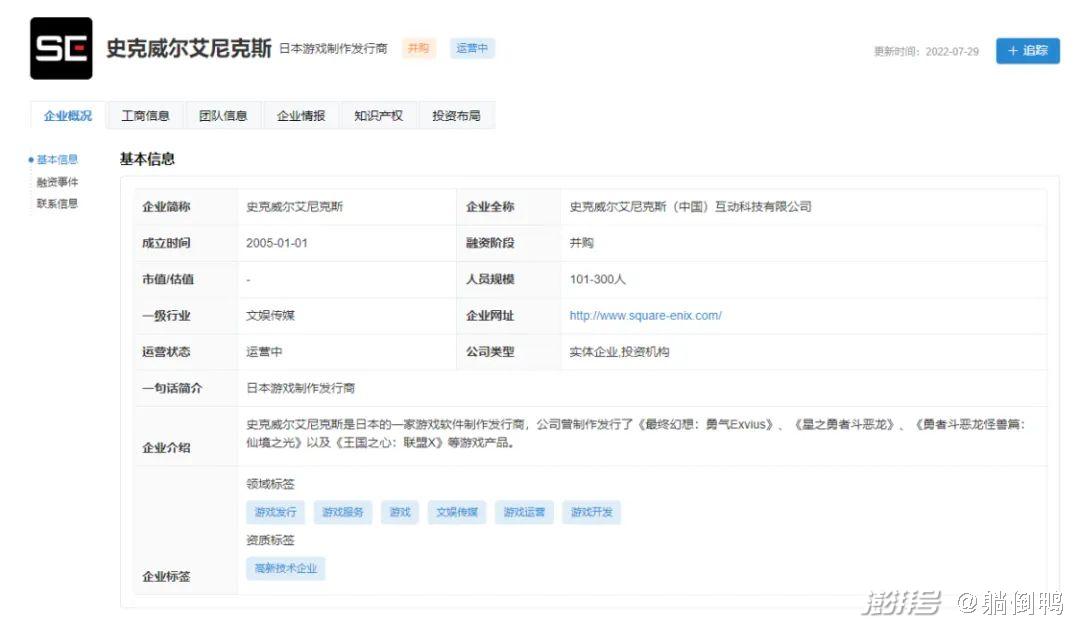The height and width of the screenshot is (623, 1080).
Task: Click the 游戏开发 tag
Action: coord(591,512)
